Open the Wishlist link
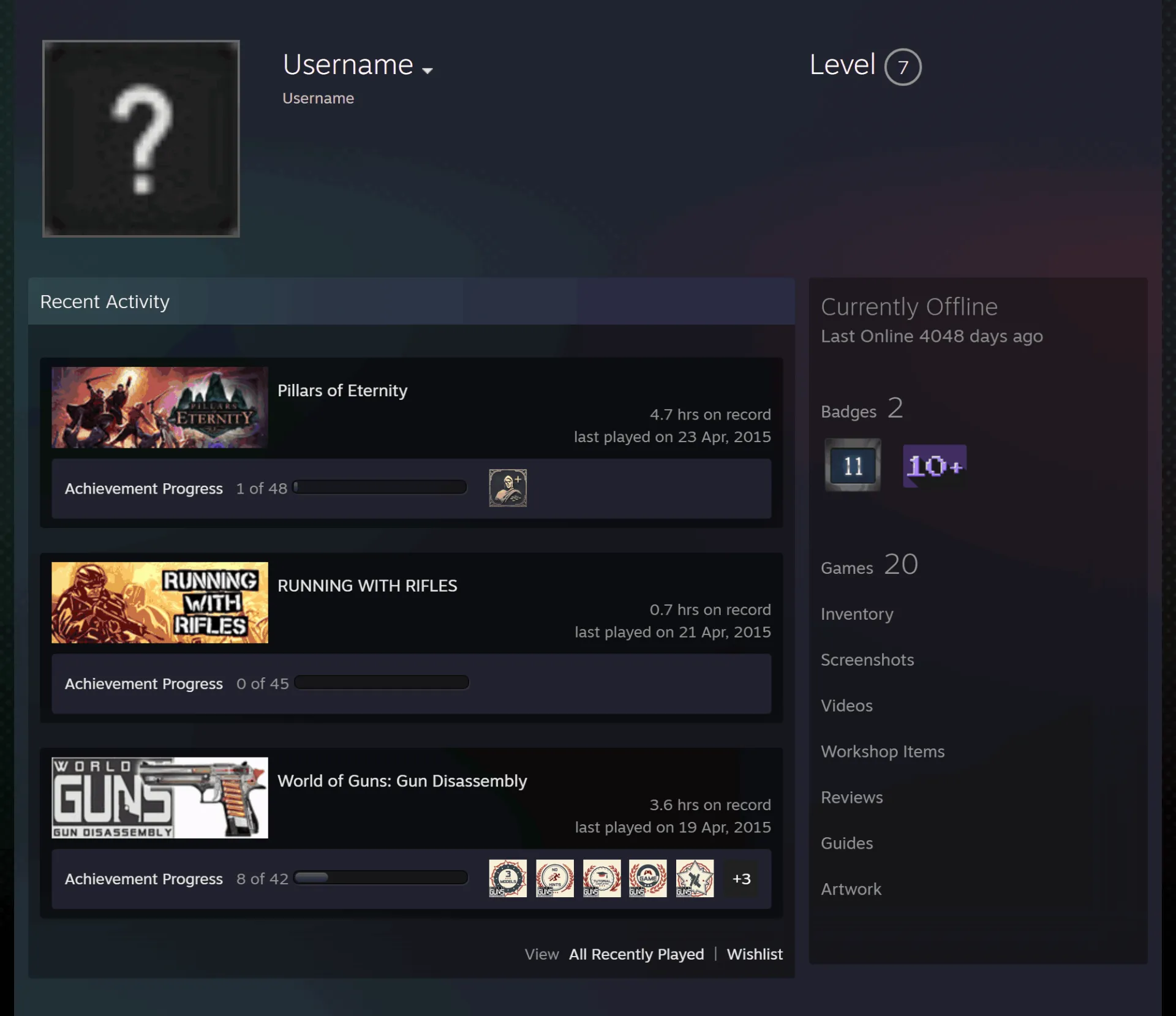1176x1016 pixels. coord(755,954)
